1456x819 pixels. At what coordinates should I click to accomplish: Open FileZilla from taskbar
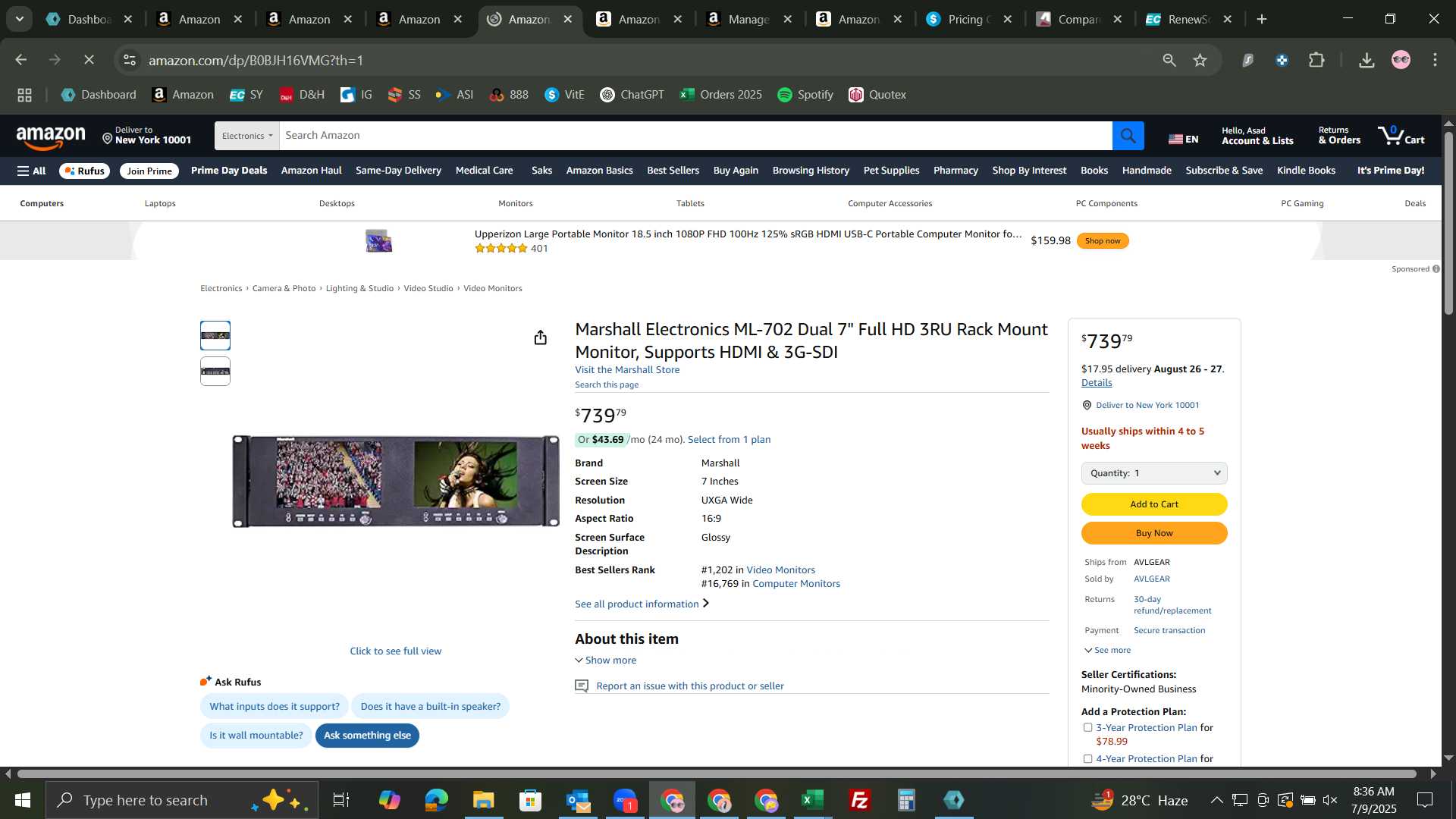pyautogui.click(x=860, y=800)
